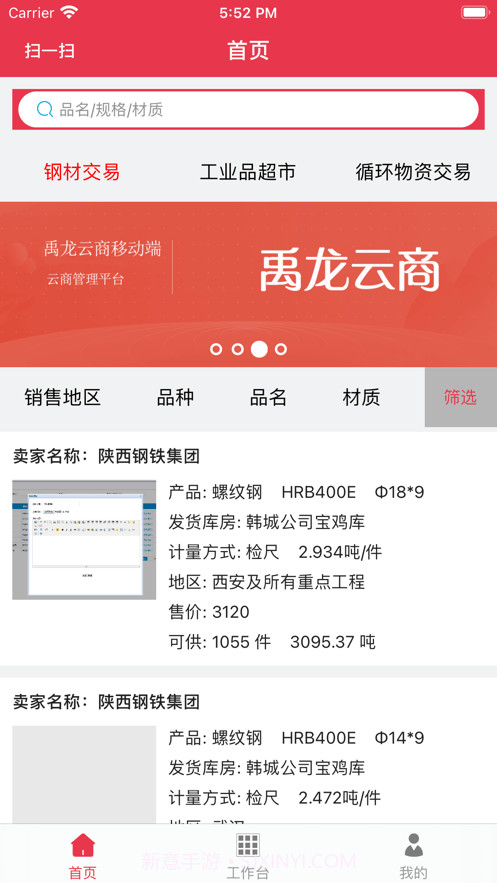Viewport: 497px width, 883px height.
Task: Open the 销售地区 filter dropdown
Action: point(62,398)
